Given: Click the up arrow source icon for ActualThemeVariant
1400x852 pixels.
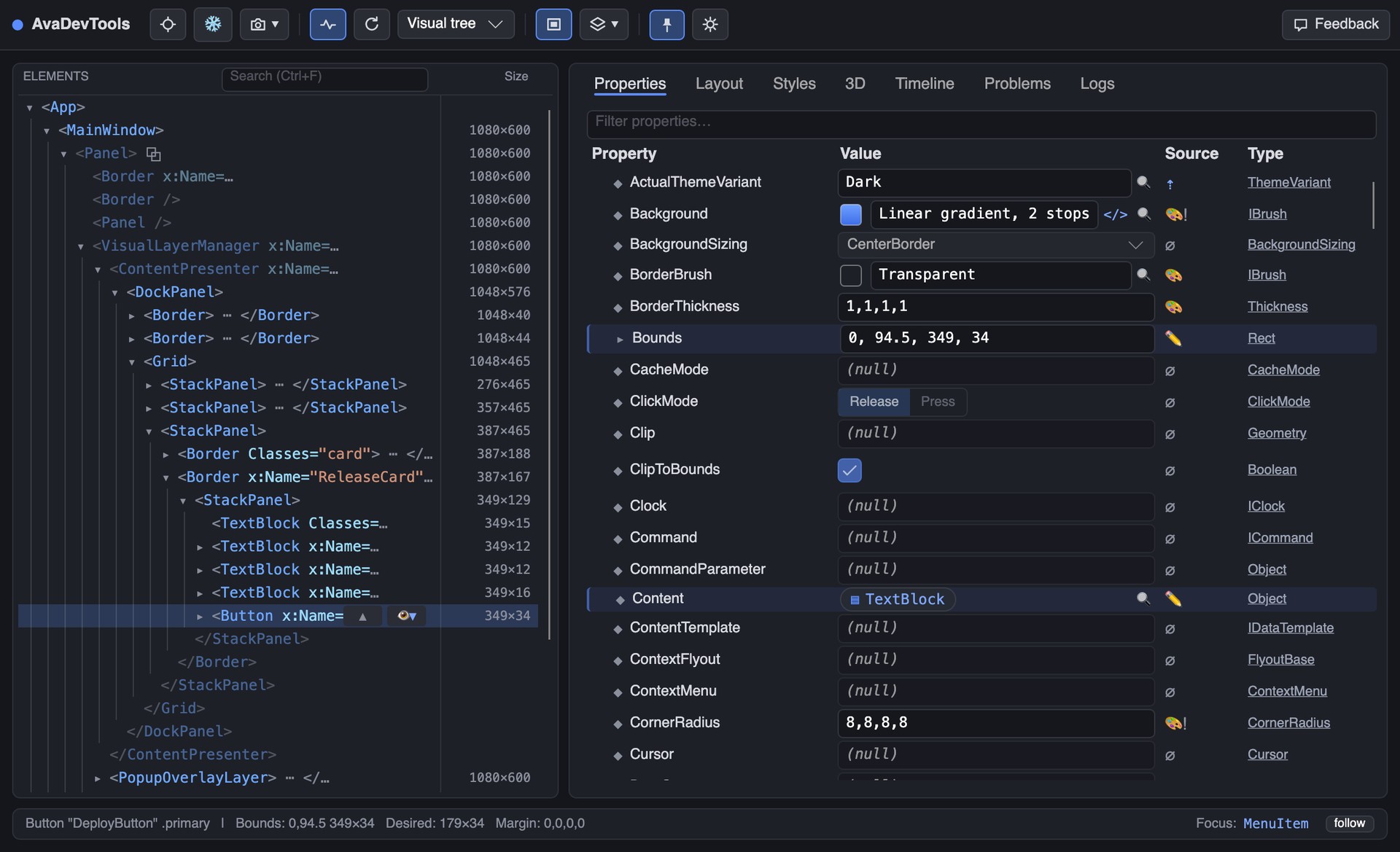Looking at the screenshot, I should 1170,184.
